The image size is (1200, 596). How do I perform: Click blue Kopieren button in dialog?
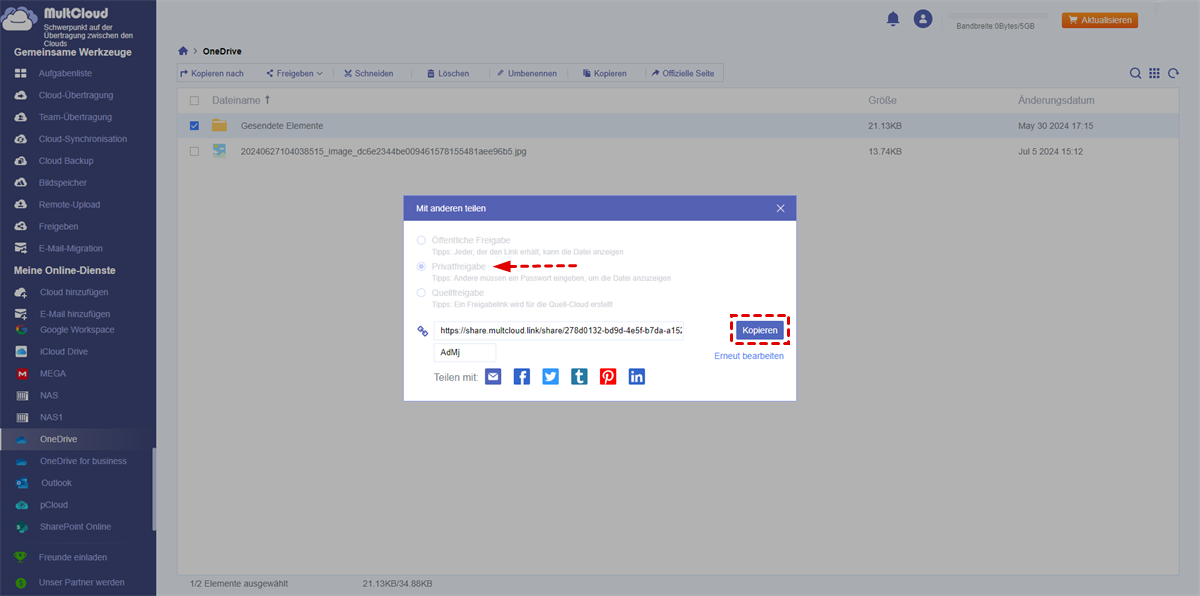pos(760,330)
